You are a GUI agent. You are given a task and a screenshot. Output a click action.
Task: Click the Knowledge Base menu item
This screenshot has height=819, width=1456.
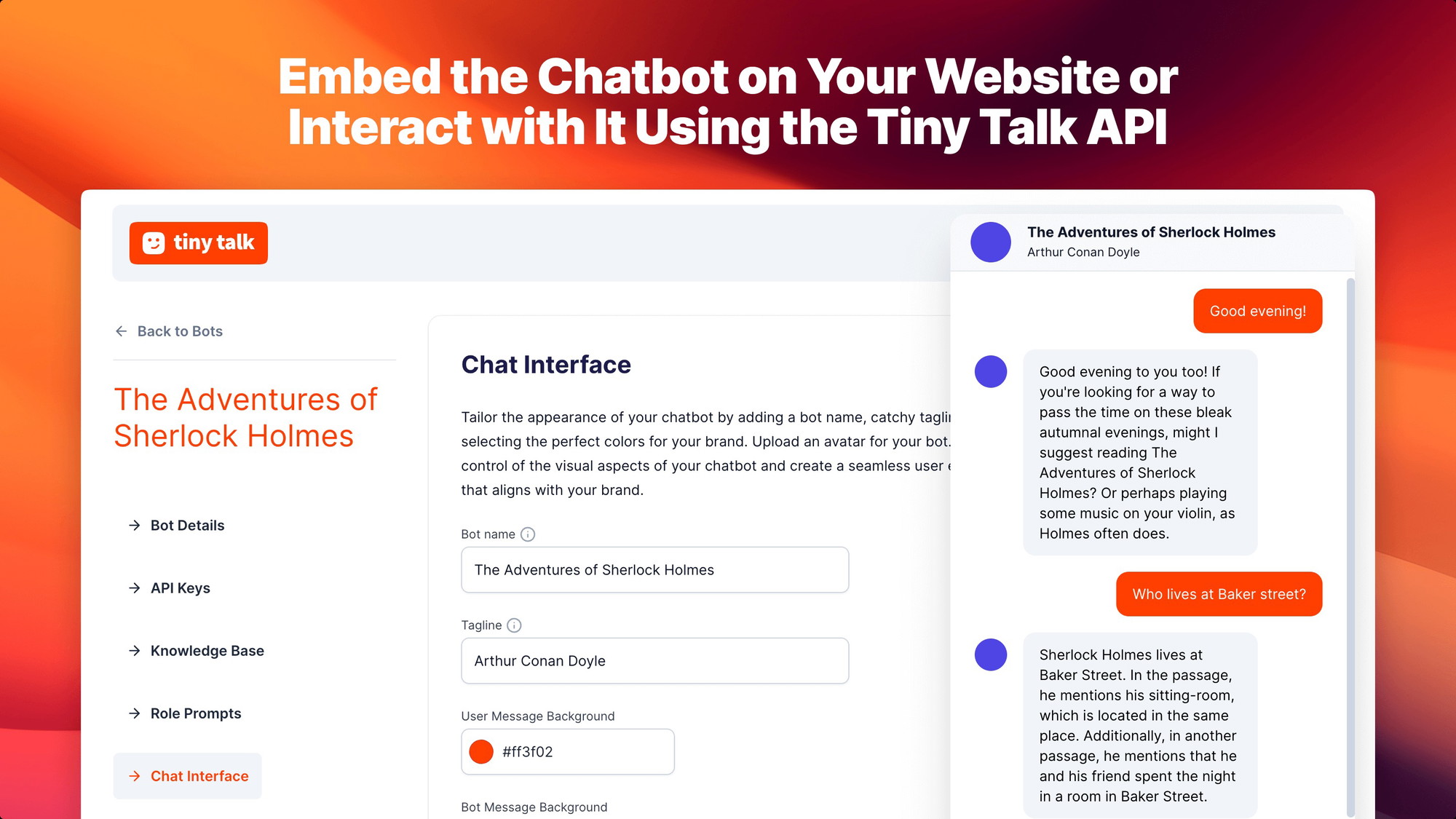207,650
